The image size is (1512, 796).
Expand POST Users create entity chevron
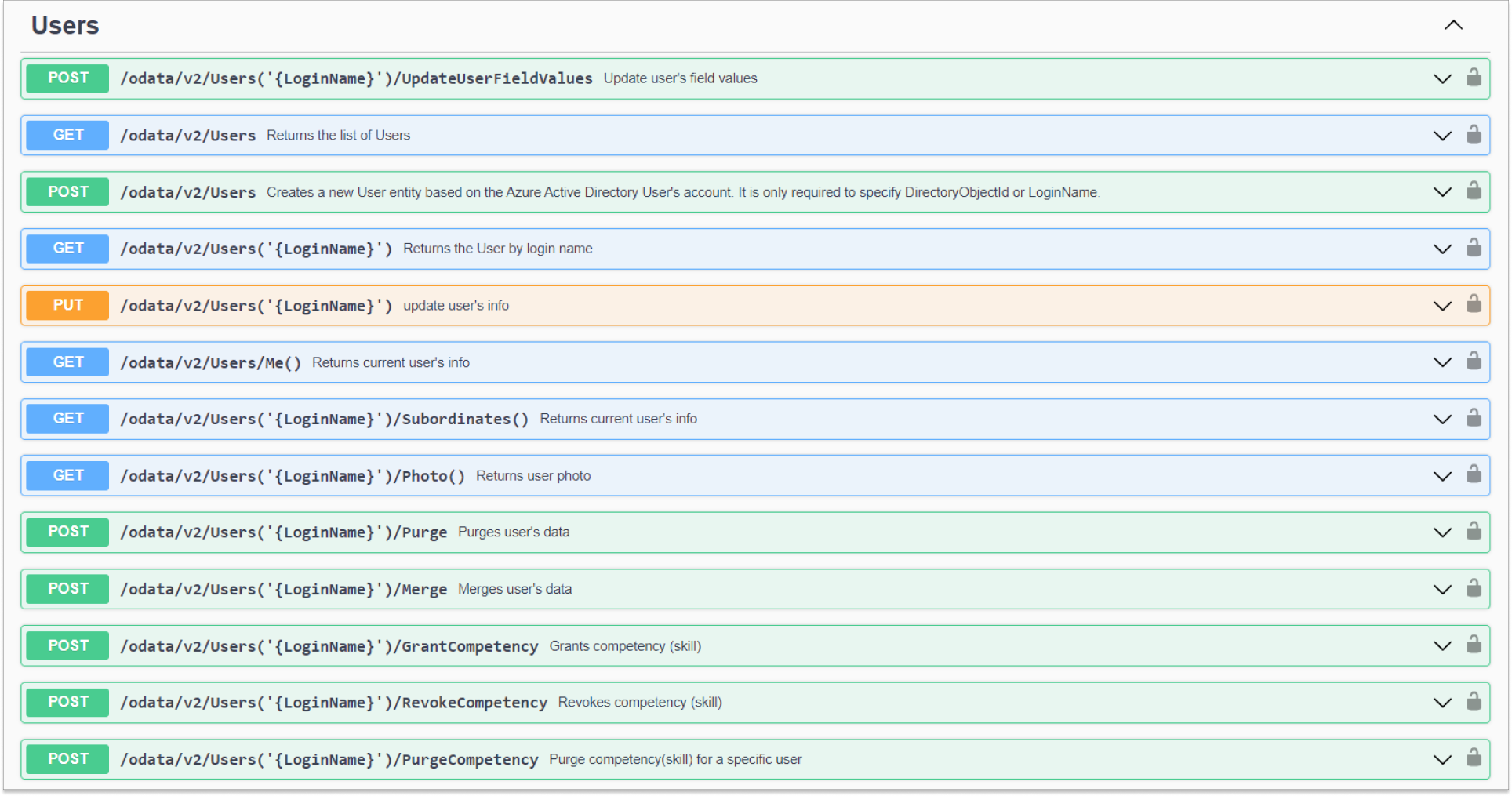pos(1442,192)
